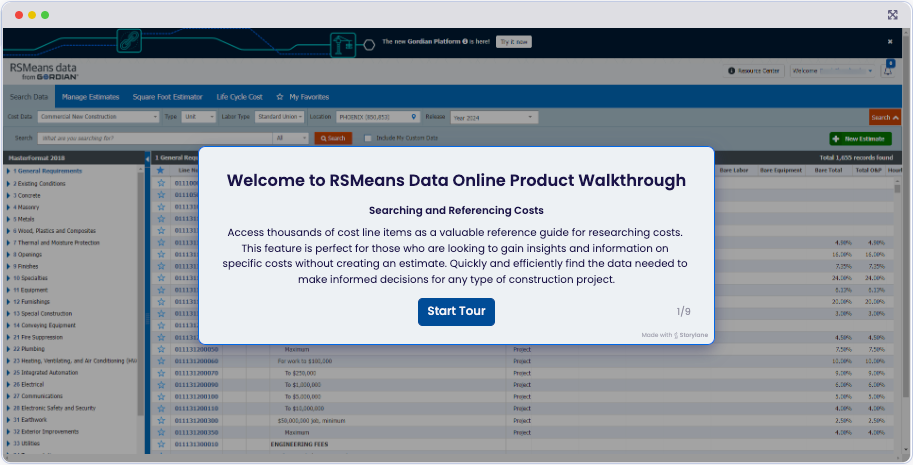Expand 14 Conveying Equipment node

(x=8, y=325)
